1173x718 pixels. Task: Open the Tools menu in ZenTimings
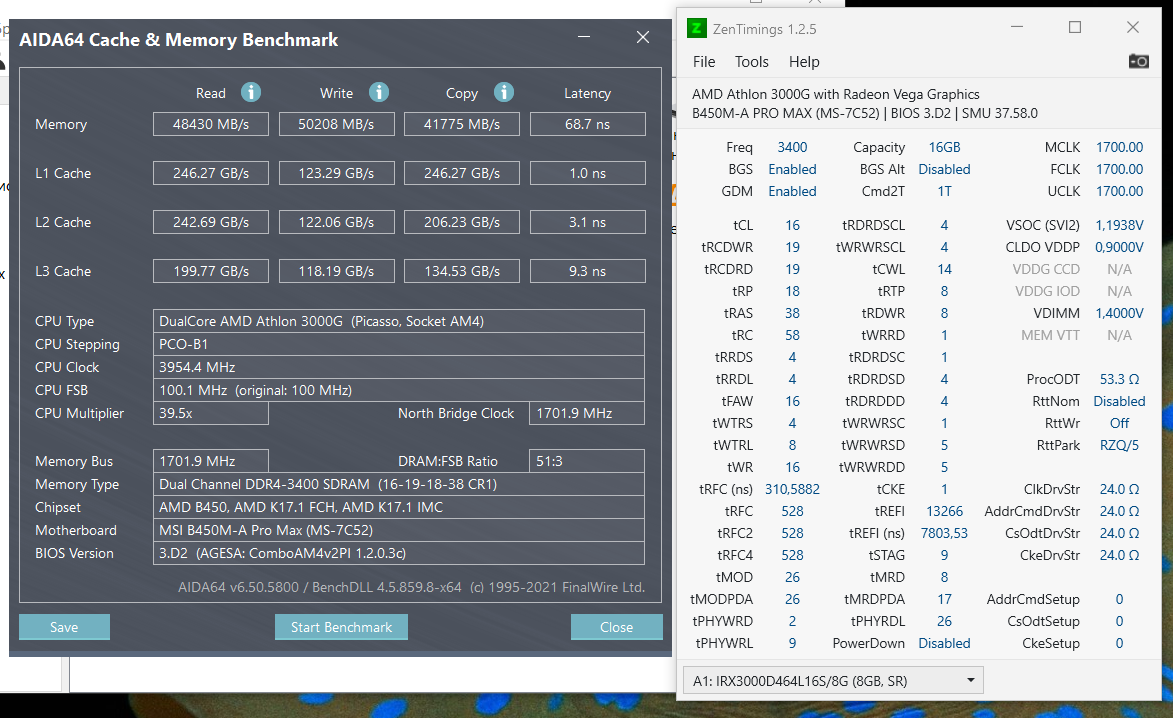coord(751,62)
